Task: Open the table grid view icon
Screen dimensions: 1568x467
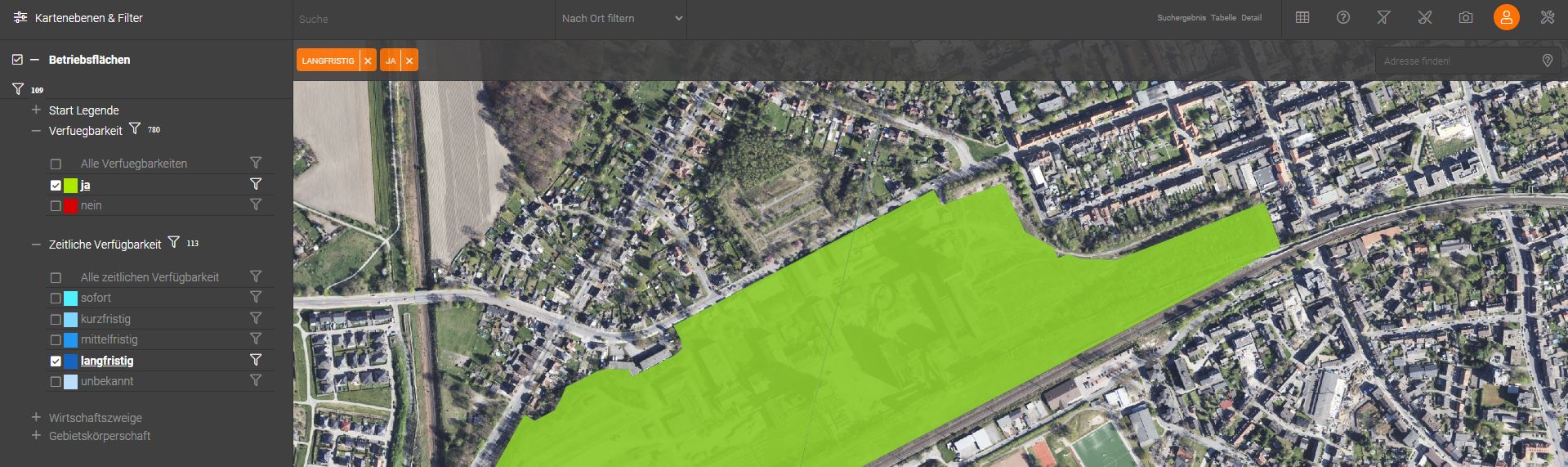Action: pos(1302,17)
